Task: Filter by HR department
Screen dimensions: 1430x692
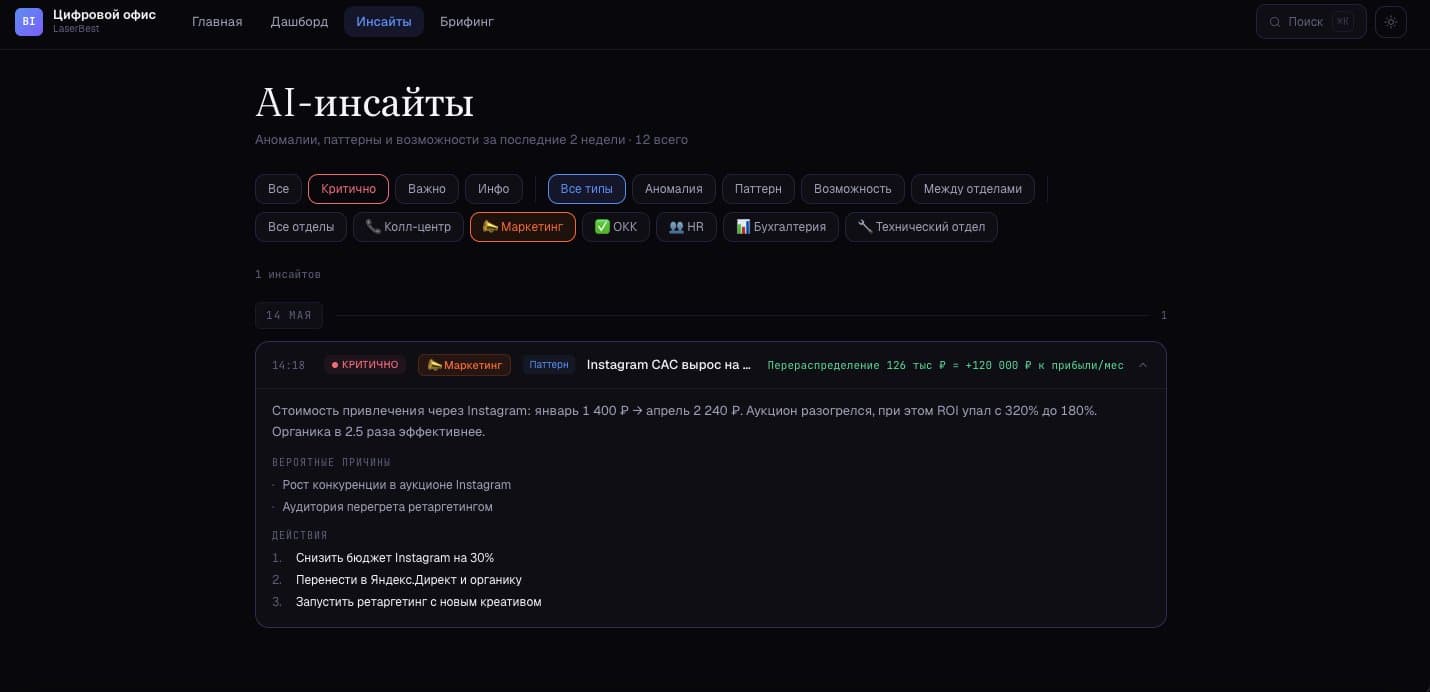Action: pos(686,227)
